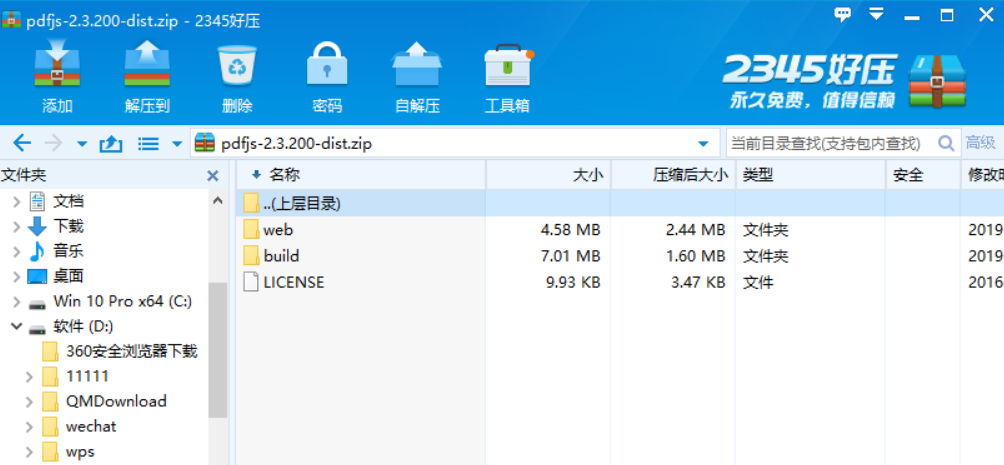The height and width of the screenshot is (465, 1004).
Task: Select the web folder row
Action: 620,229
